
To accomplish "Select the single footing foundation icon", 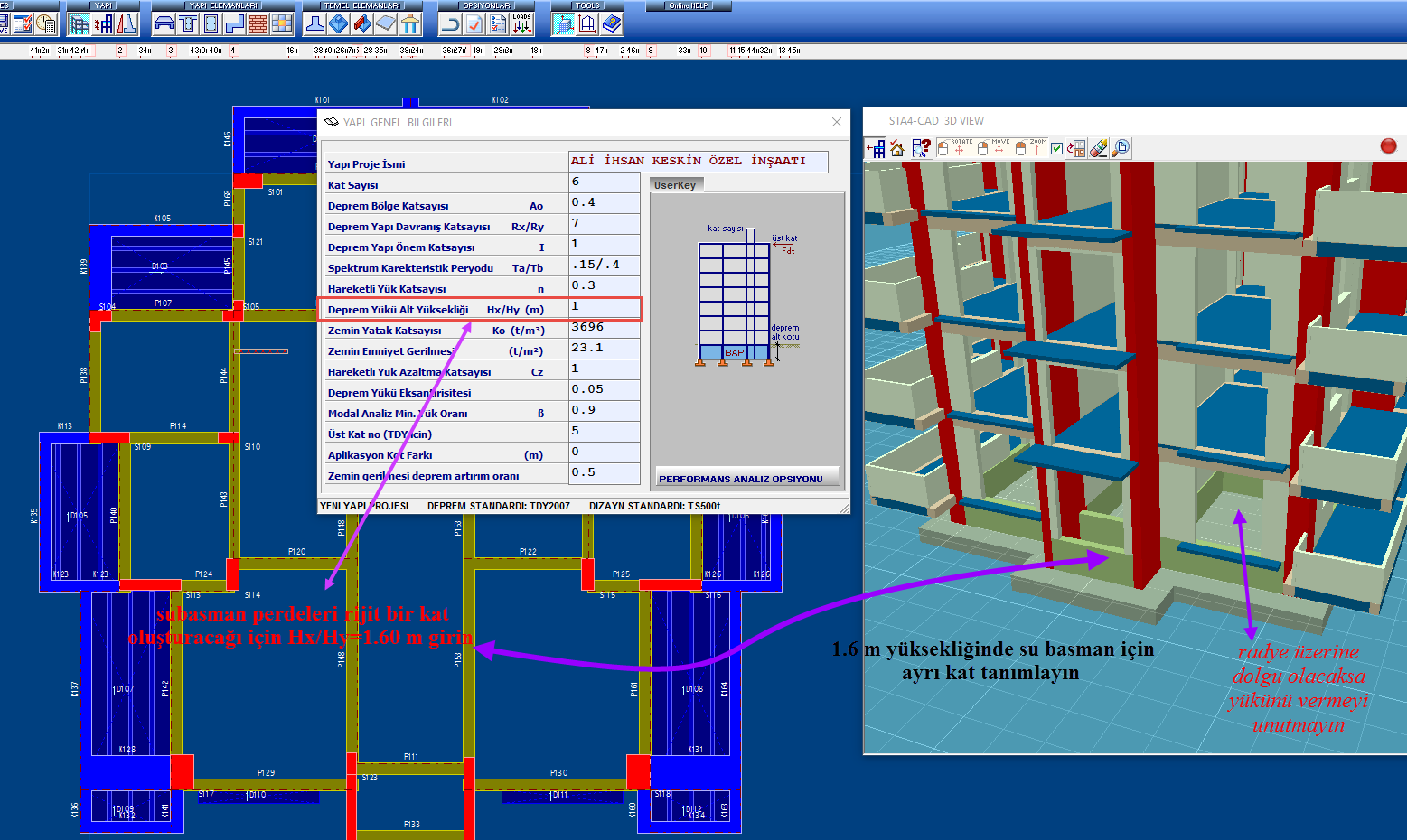I will 315,24.
